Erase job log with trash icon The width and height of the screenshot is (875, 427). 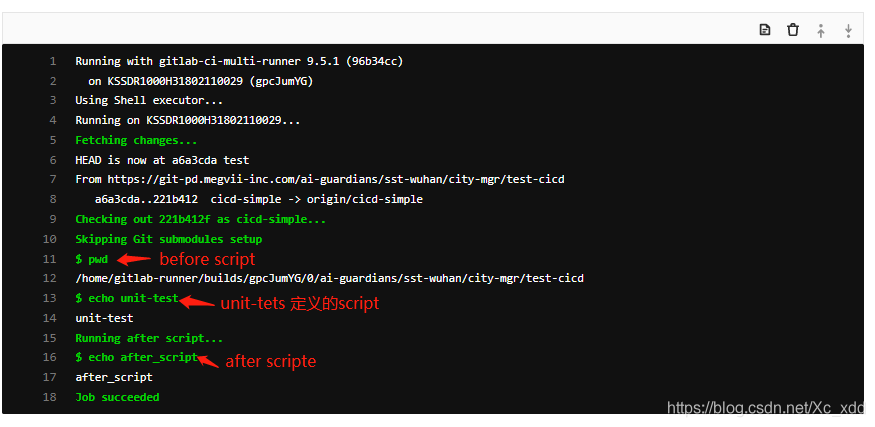[793, 30]
